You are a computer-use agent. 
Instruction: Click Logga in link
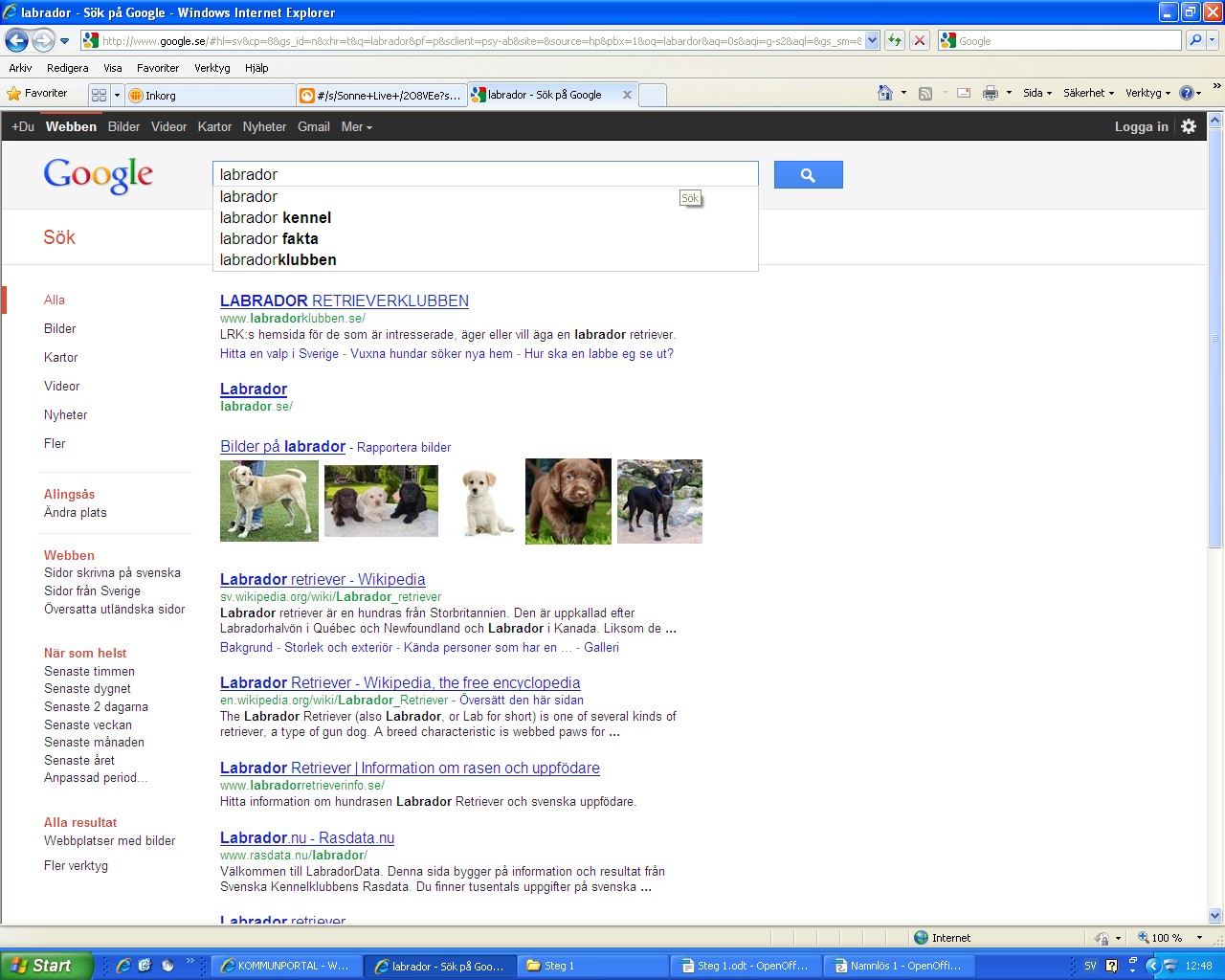[x=1141, y=126]
